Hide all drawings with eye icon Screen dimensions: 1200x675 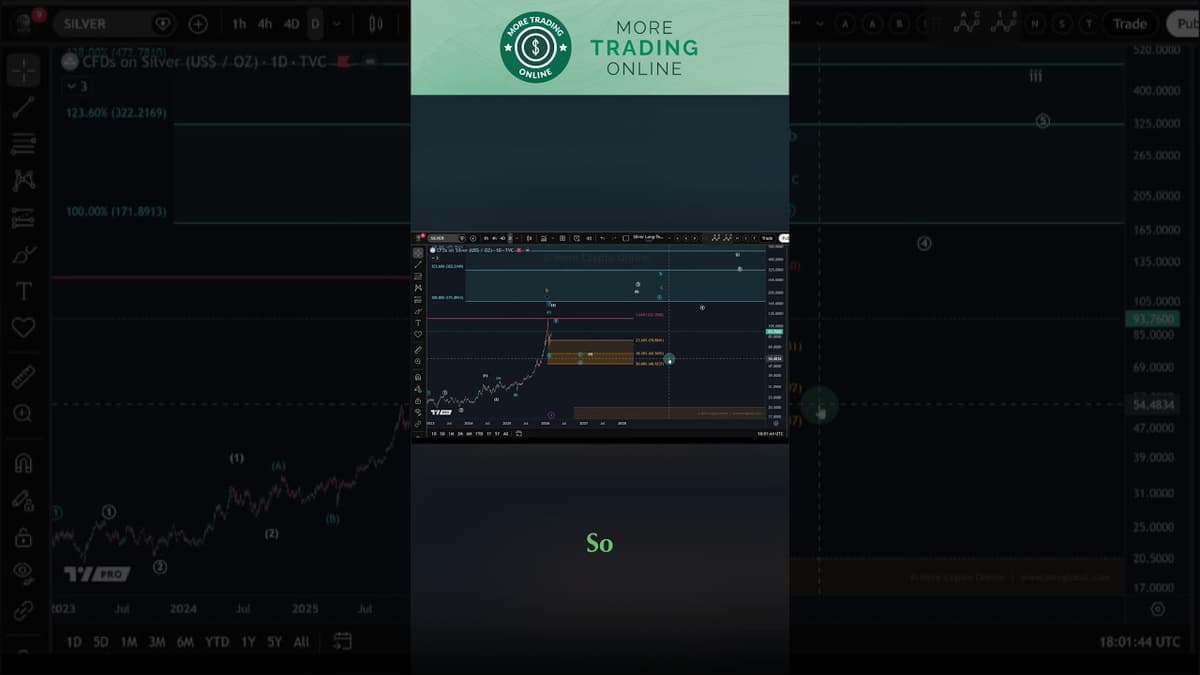24,572
